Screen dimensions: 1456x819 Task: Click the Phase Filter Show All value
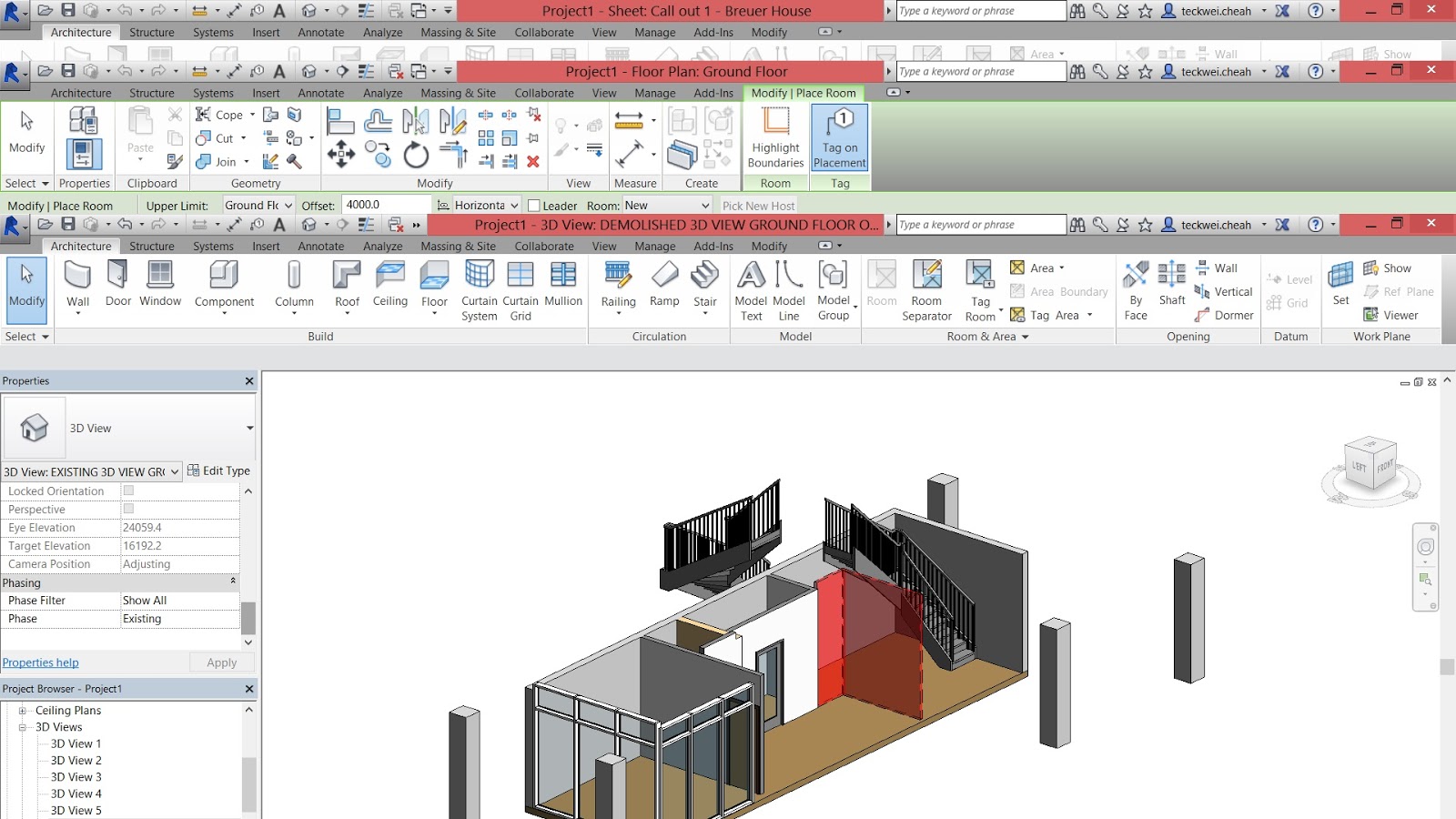click(x=179, y=601)
